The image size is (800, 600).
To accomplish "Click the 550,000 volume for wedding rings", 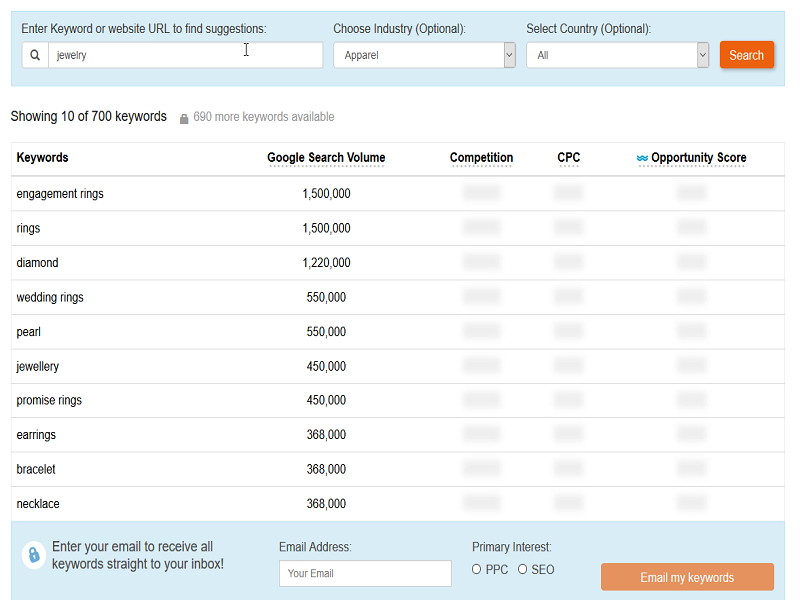I will tap(326, 297).
